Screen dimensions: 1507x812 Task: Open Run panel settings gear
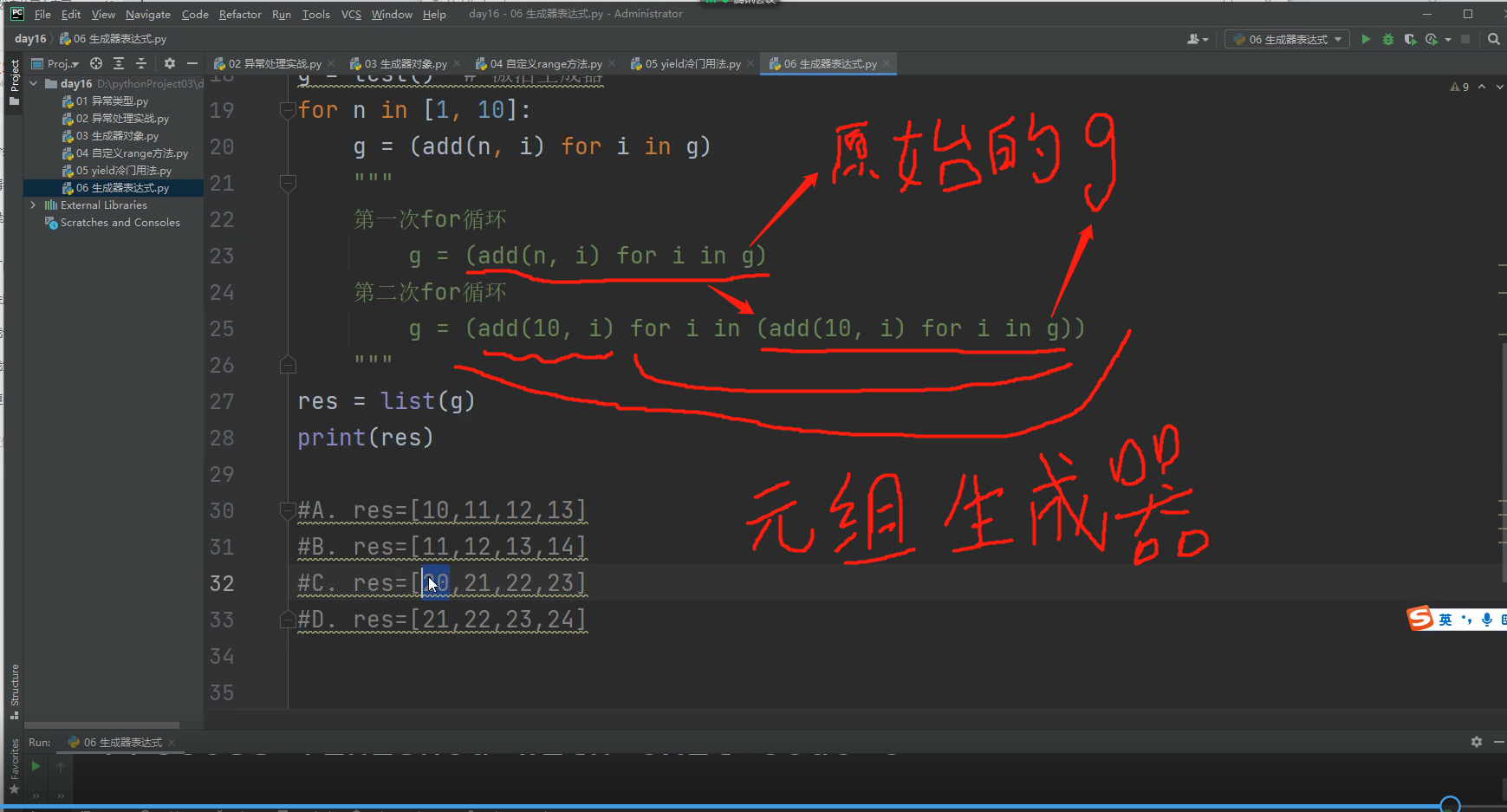pos(1477,742)
